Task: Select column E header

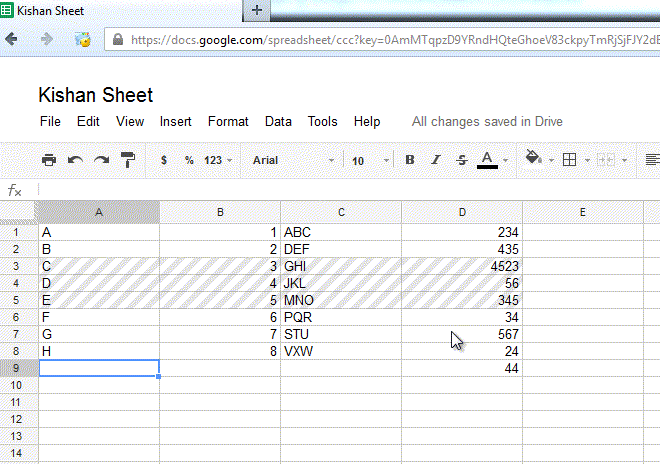Action: (583, 212)
